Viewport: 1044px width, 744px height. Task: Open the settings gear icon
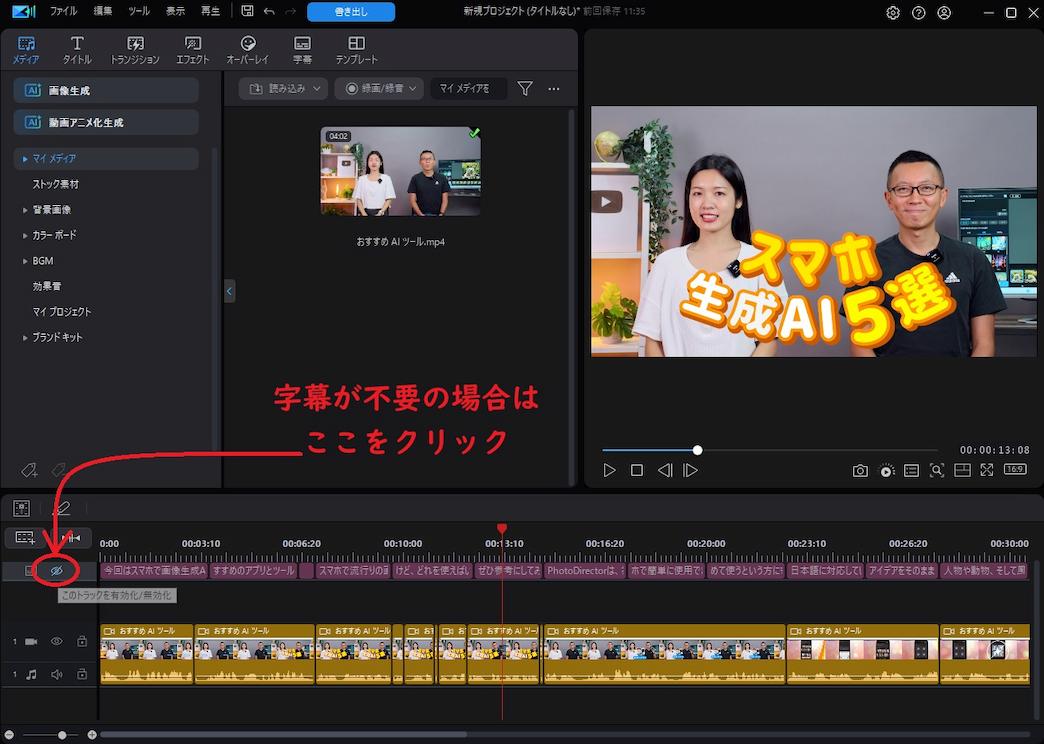click(893, 13)
